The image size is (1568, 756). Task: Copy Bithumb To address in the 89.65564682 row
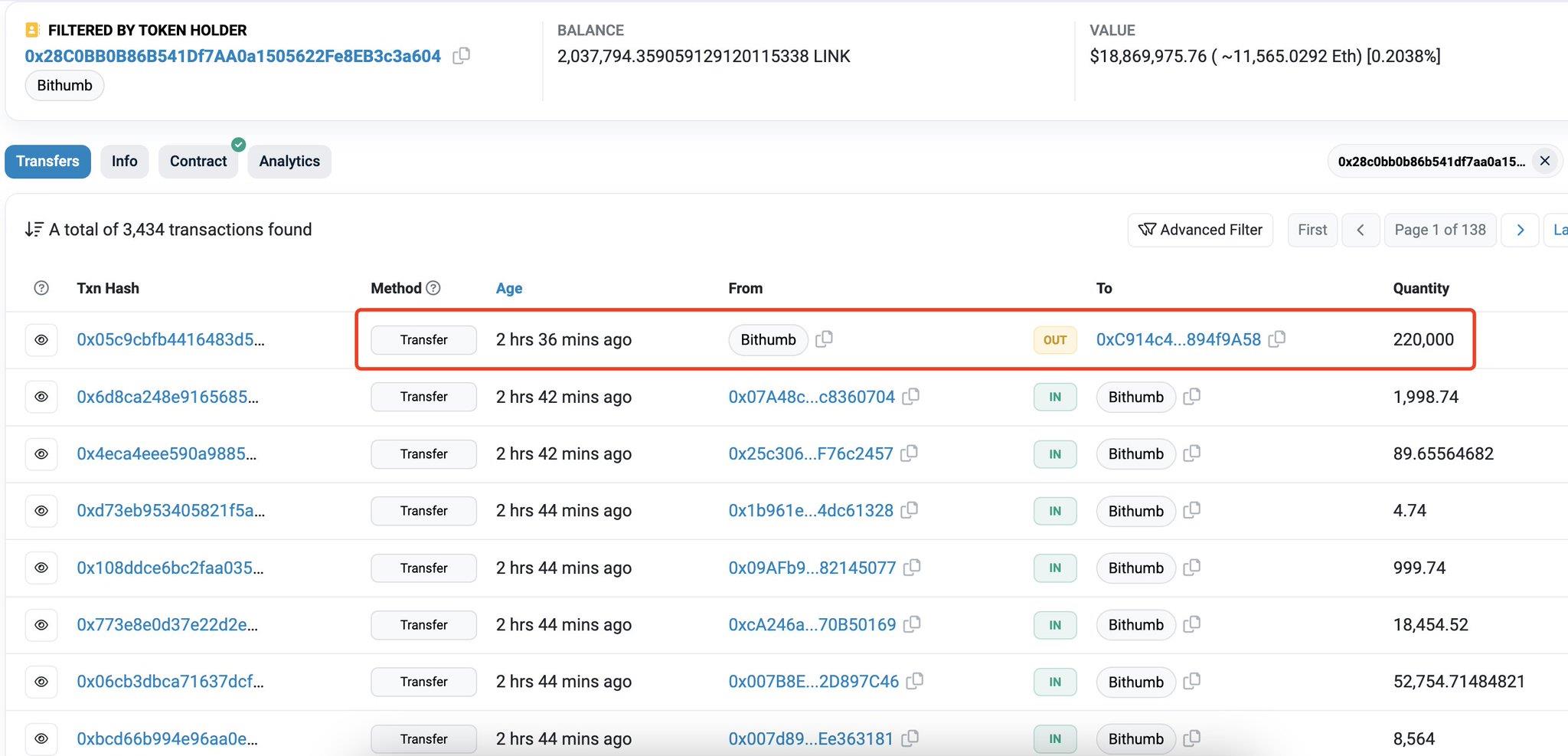[x=1191, y=453]
